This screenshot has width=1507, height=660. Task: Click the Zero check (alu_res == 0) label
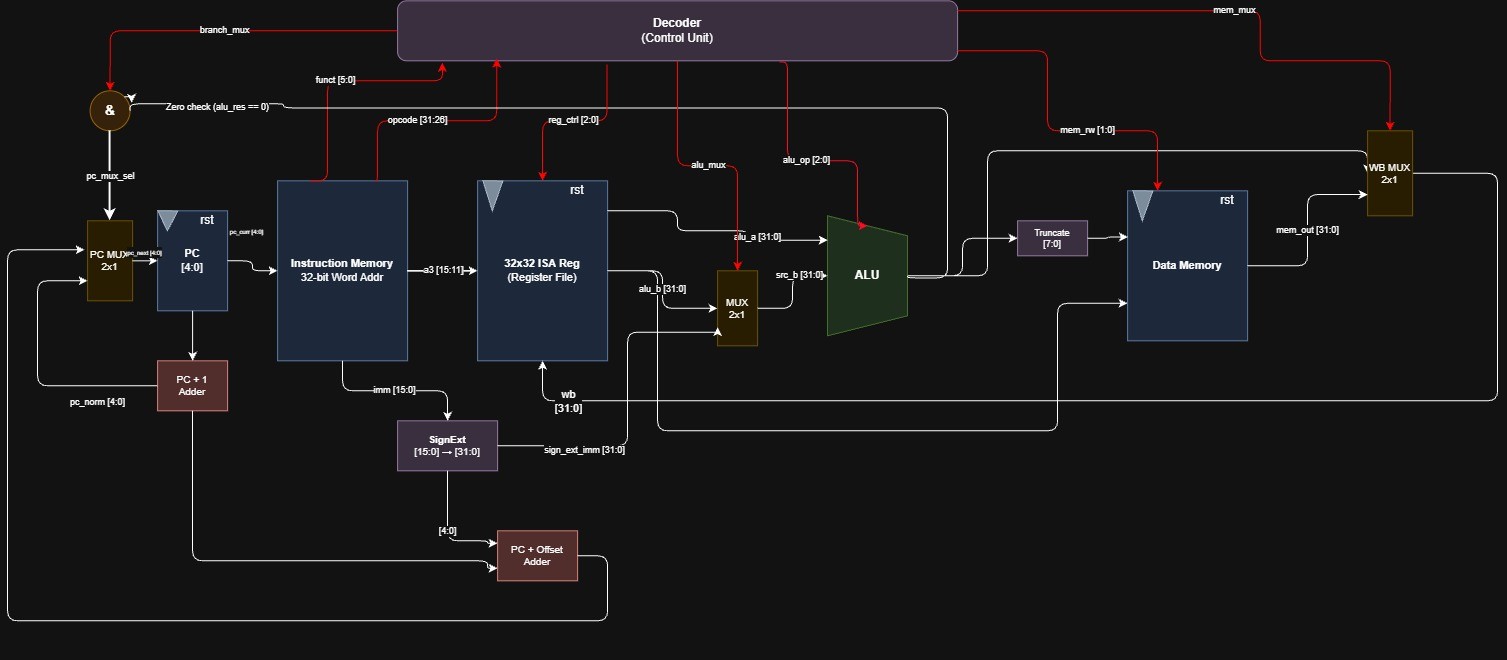coord(217,106)
